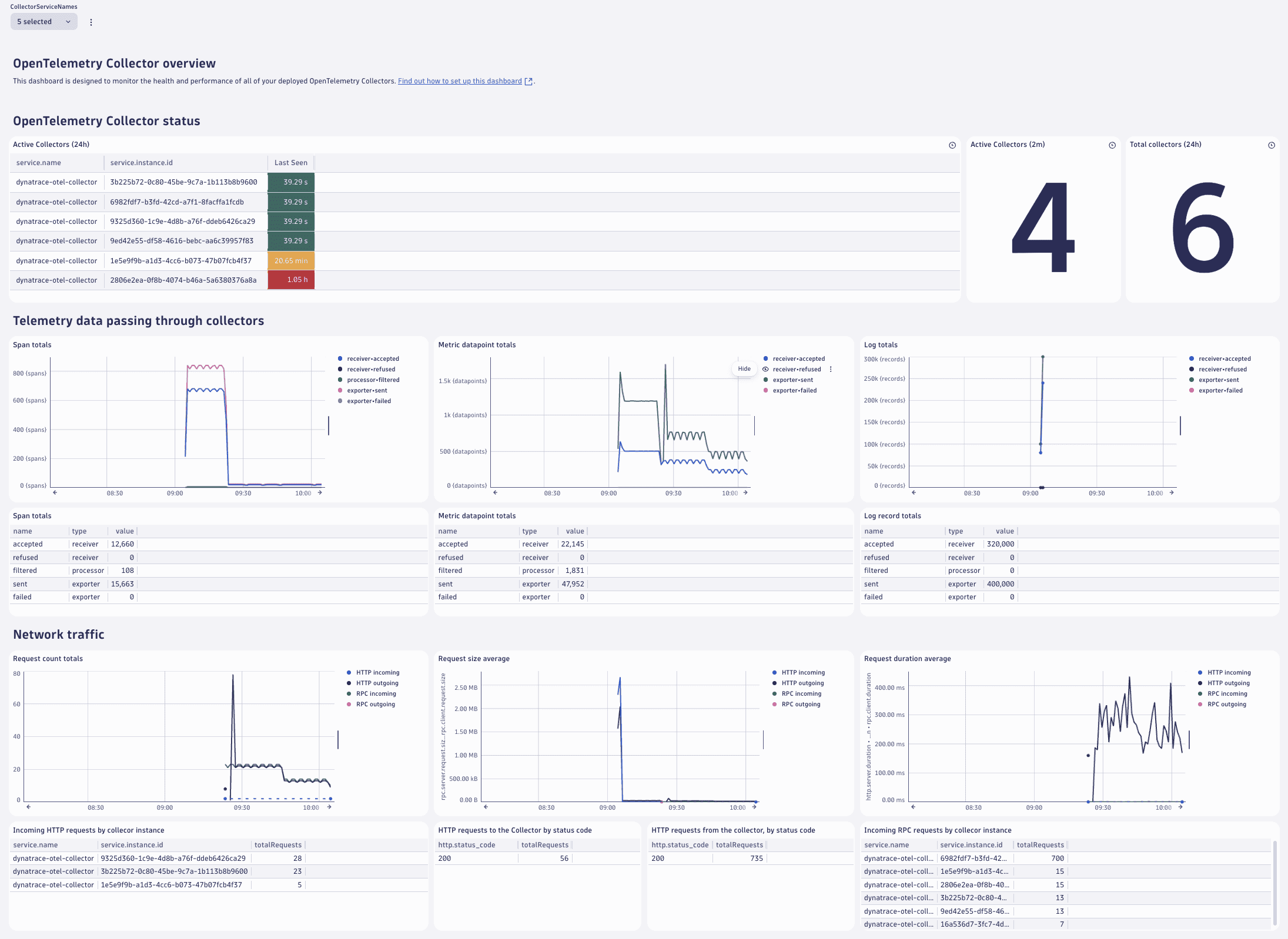Pan Request count totals chart back with left arrow

28,807
